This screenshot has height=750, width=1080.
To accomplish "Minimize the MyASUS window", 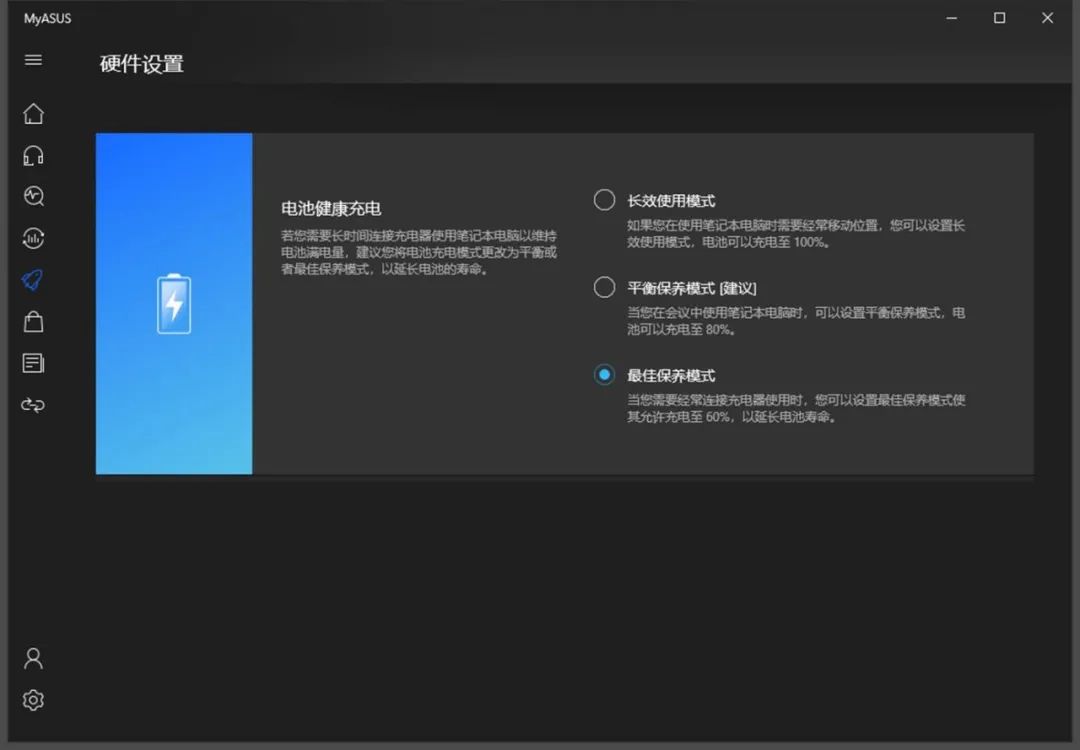I will pyautogui.click(x=950, y=17).
